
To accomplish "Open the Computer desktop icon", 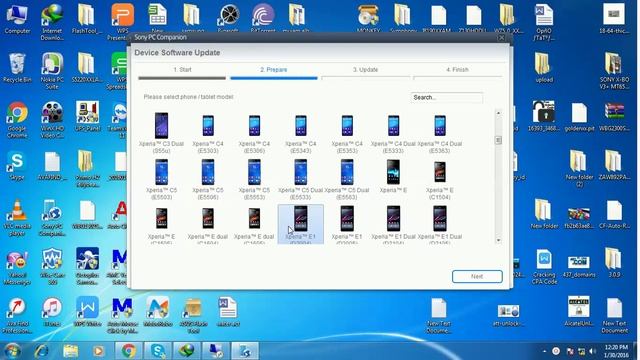I will click(x=17, y=19).
